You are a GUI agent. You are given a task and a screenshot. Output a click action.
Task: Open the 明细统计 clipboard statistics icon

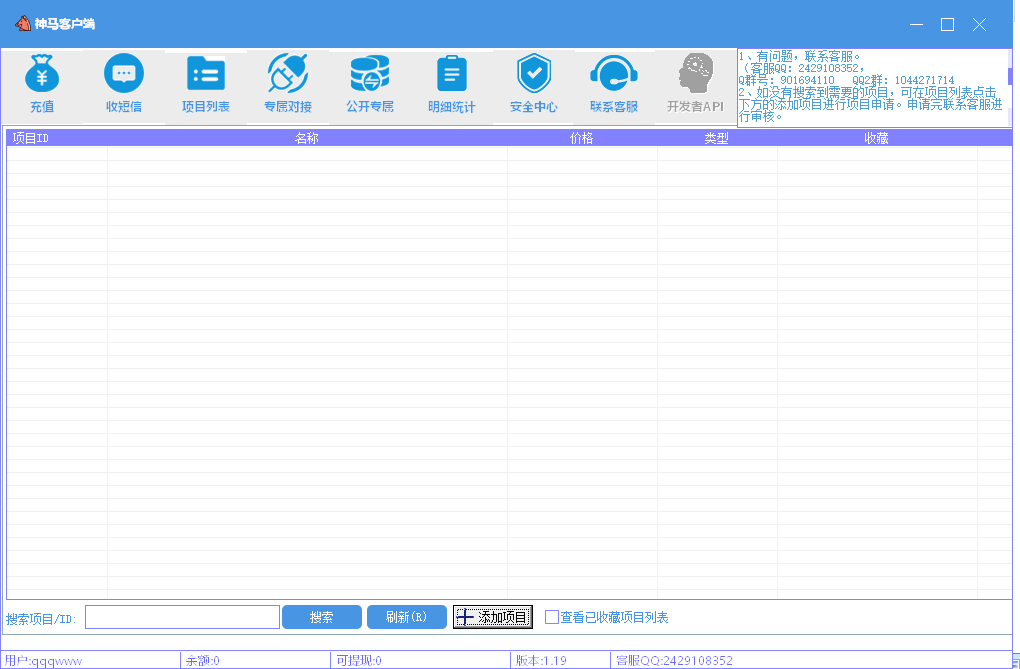(x=452, y=75)
